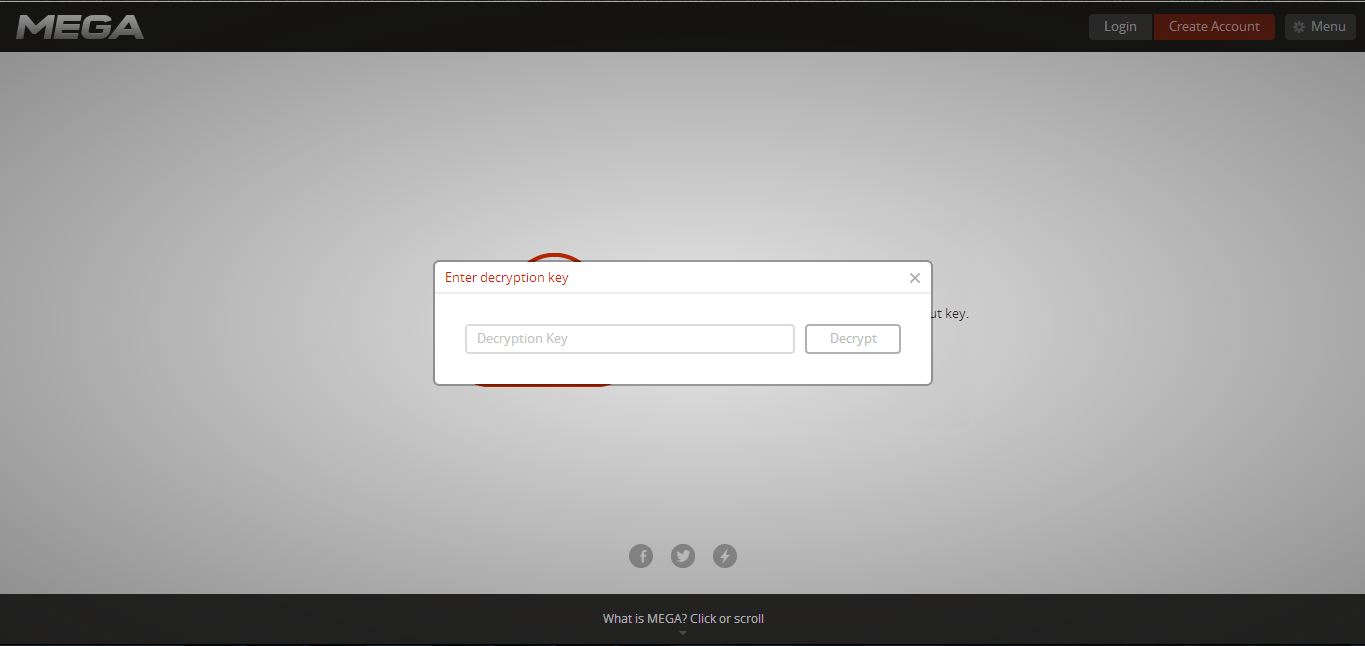Click empty space in the dark footer bar
The image size is (1365, 646).
coord(300,620)
